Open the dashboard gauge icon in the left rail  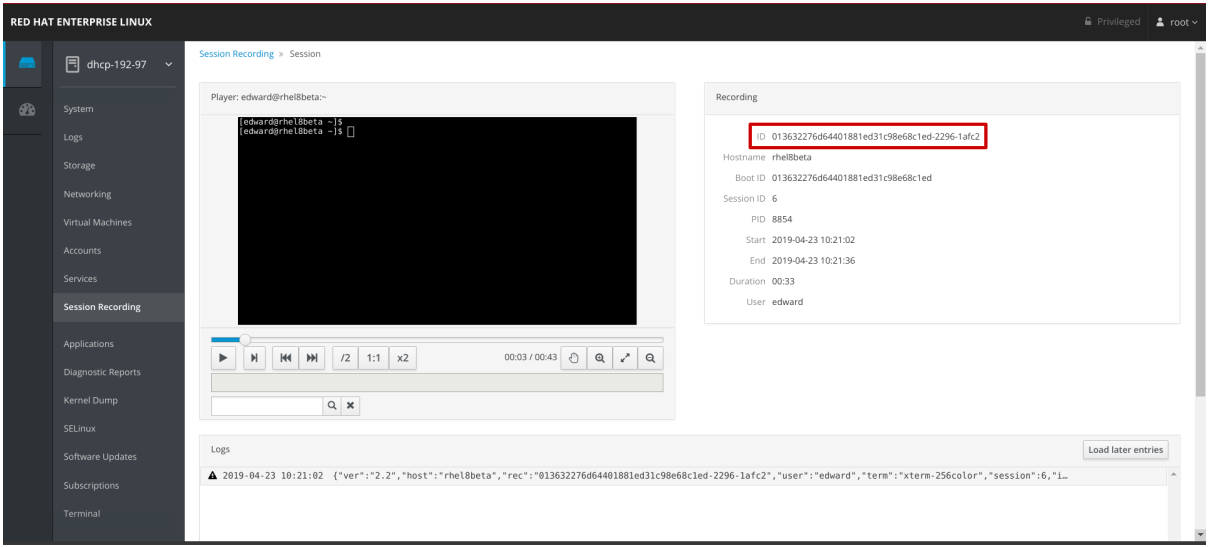click(x=27, y=110)
